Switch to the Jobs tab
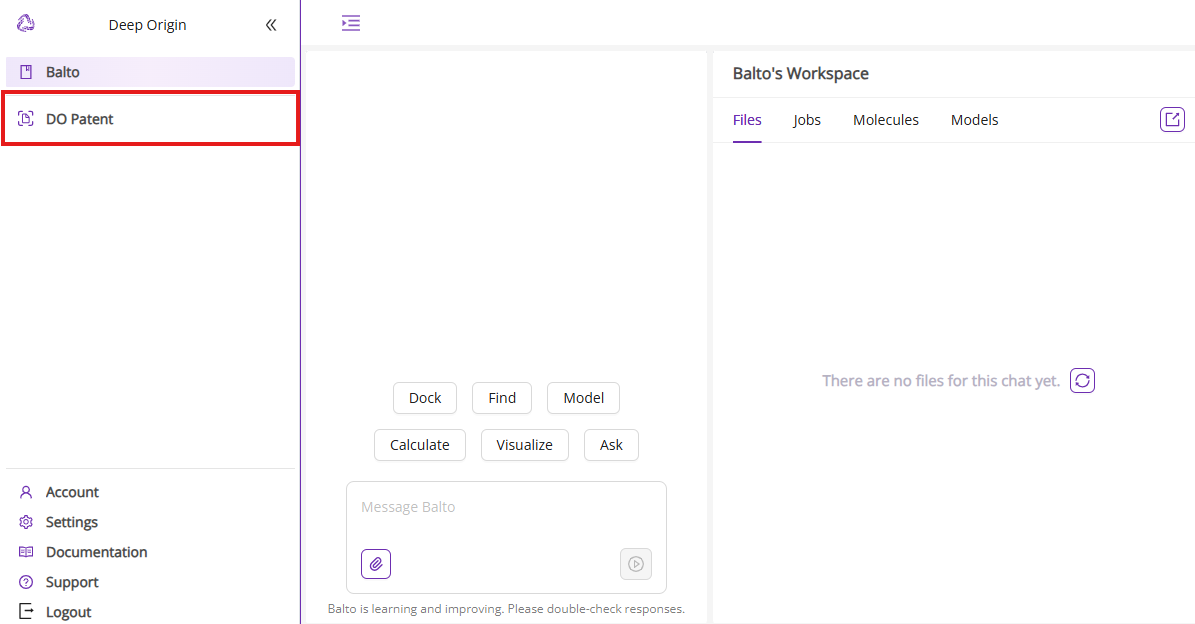The image size is (1195, 624). tap(806, 120)
